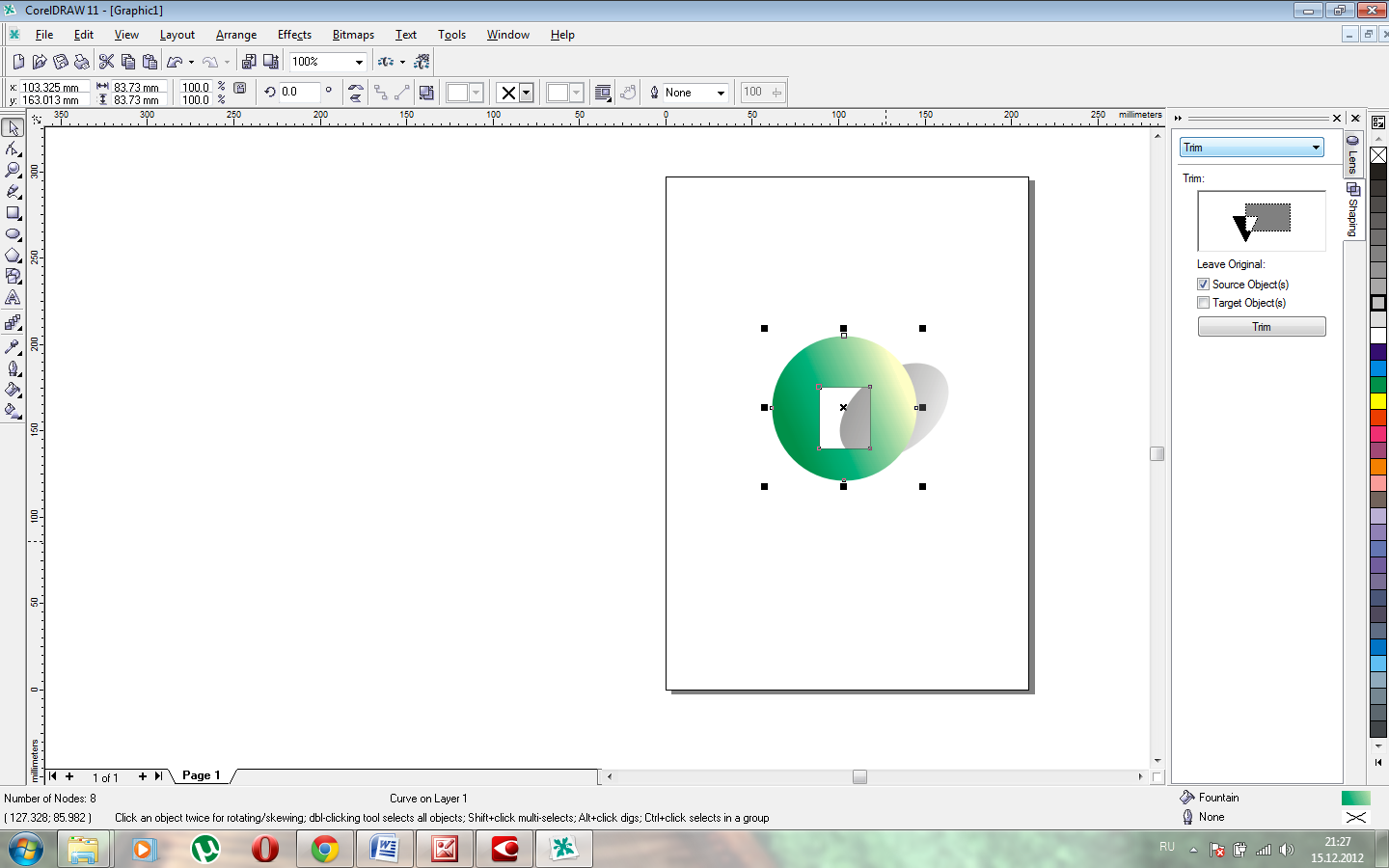Click the Cut scissors icon

(106, 62)
